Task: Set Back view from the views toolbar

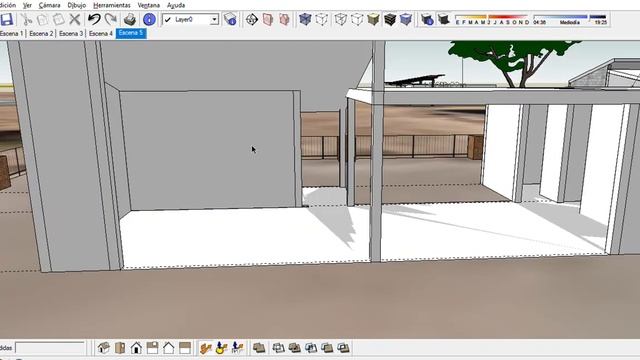Action: (169, 348)
